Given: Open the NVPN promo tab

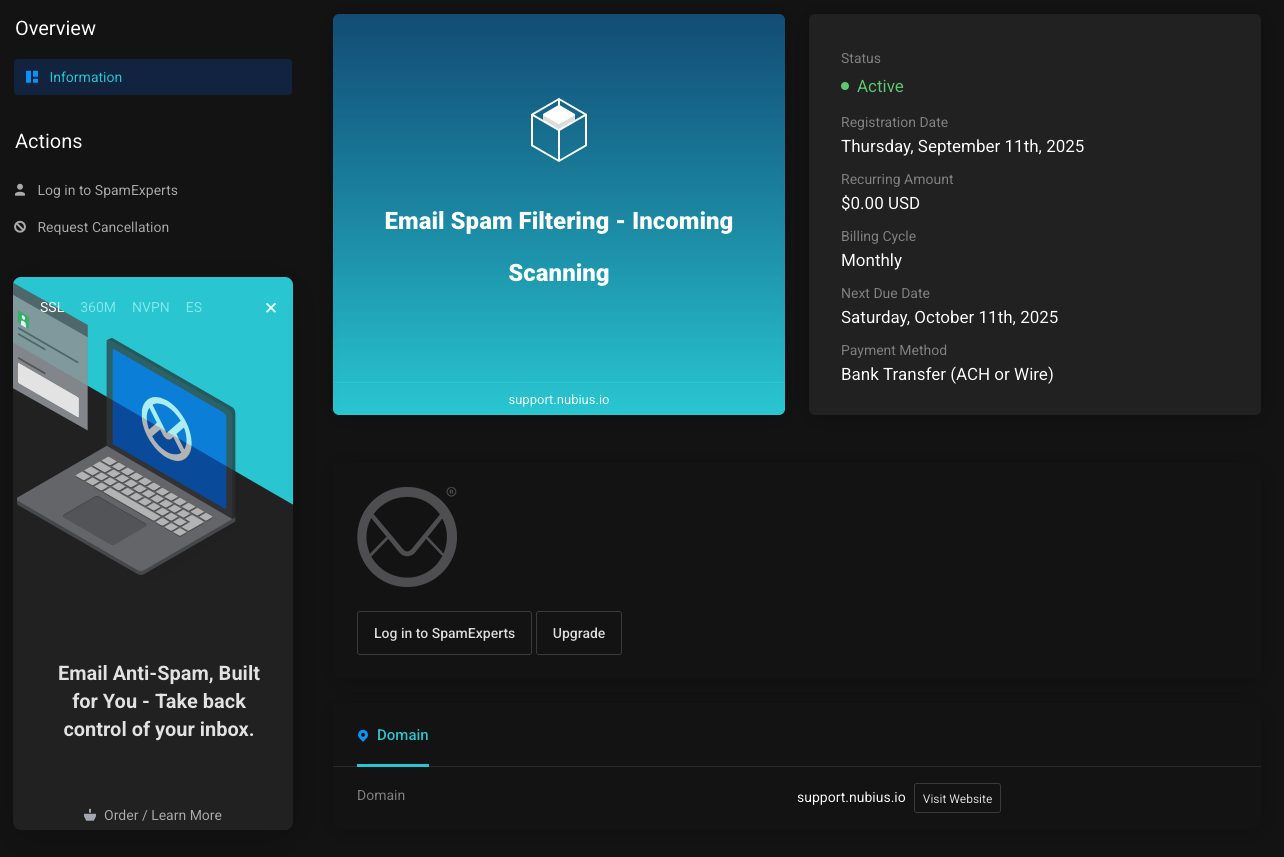Looking at the screenshot, I should pos(151,307).
